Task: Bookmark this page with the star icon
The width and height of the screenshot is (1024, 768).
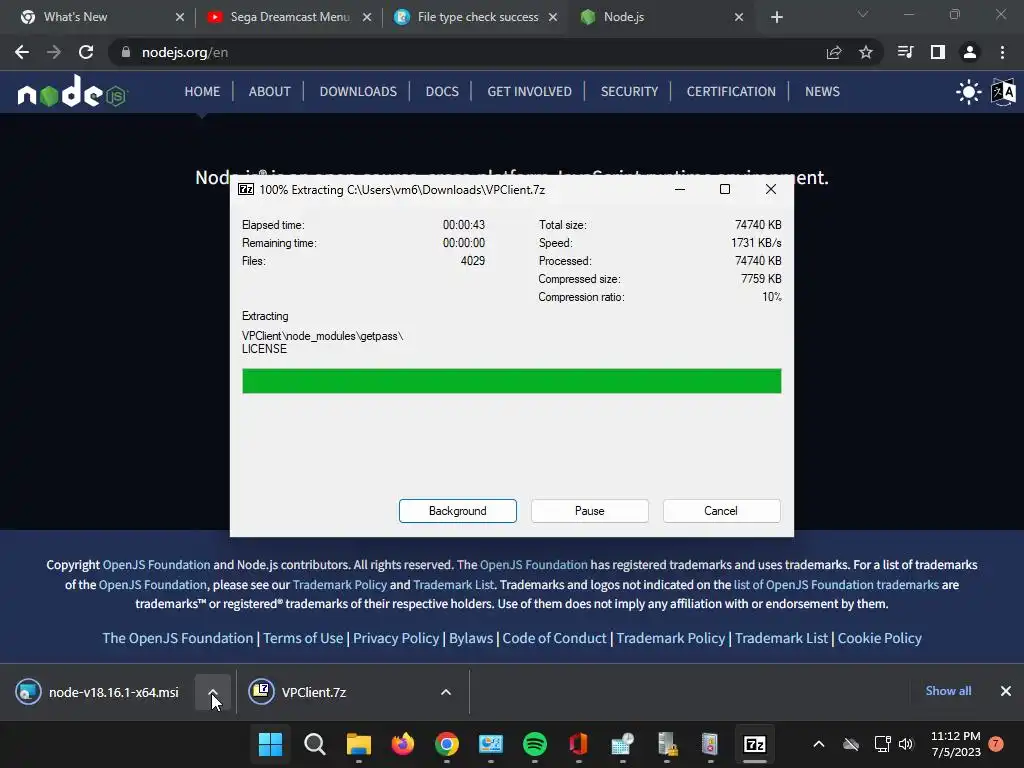Action: click(866, 52)
